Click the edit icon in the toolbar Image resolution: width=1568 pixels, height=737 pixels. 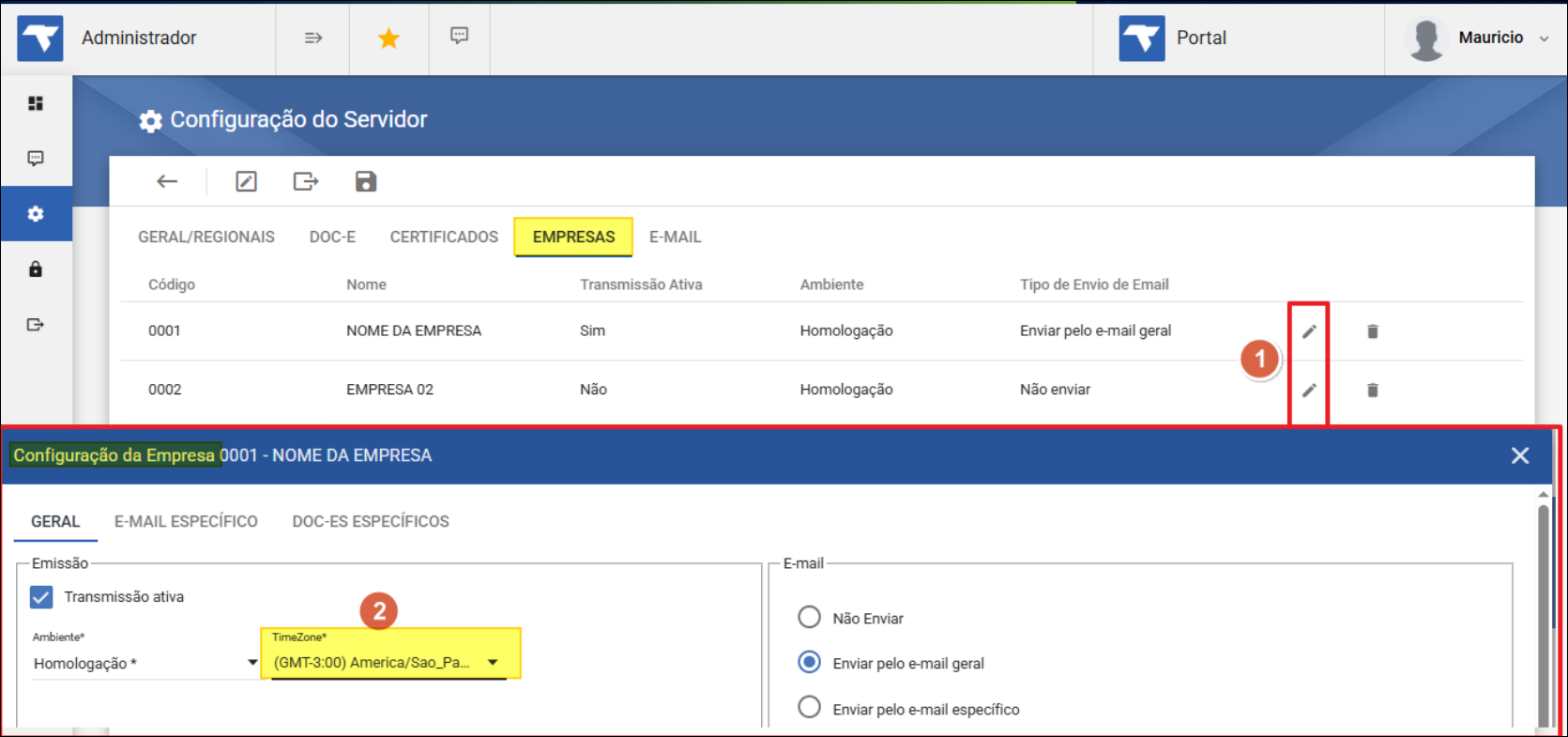(246, 181)
